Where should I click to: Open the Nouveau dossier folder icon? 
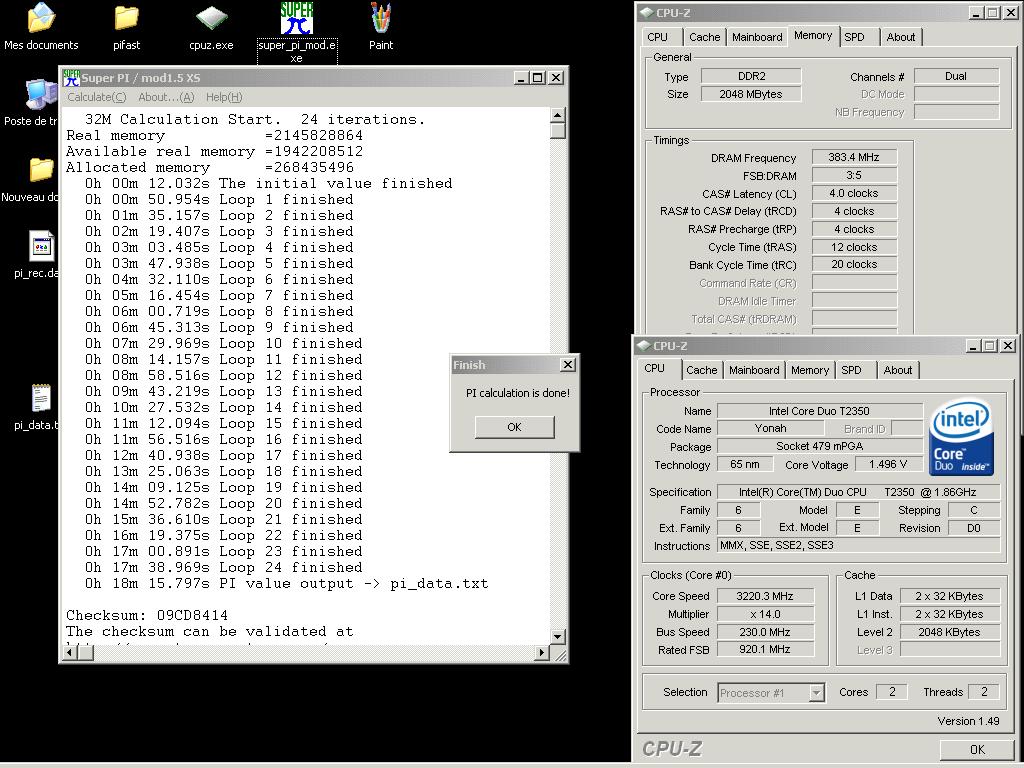40,170
